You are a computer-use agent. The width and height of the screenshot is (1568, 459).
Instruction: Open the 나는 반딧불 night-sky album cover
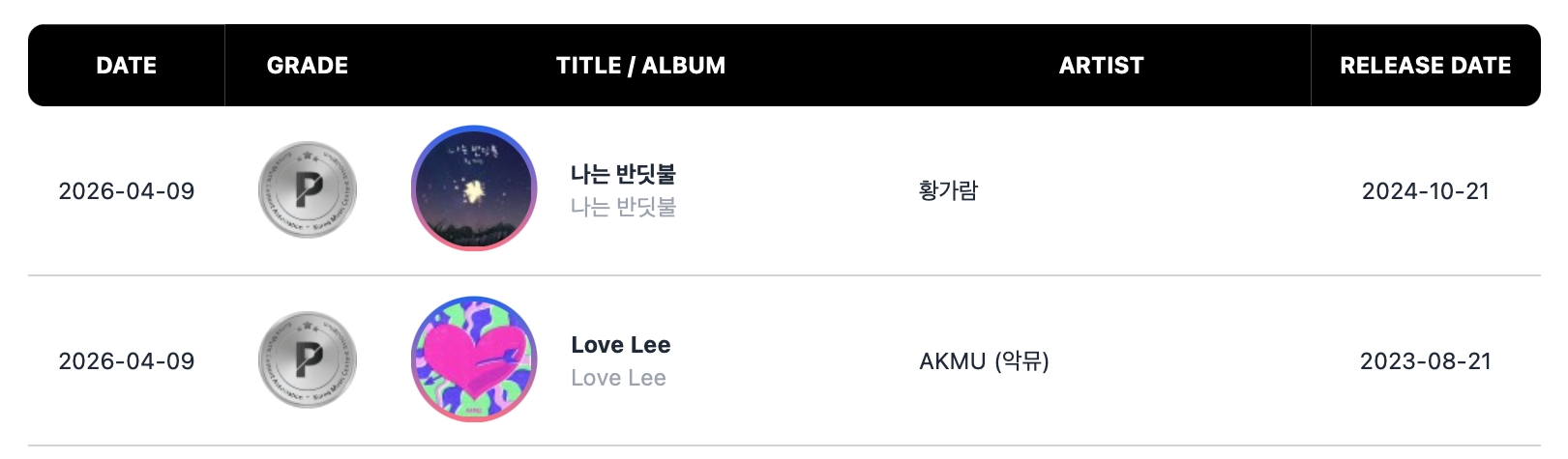[x=474, y=188]
